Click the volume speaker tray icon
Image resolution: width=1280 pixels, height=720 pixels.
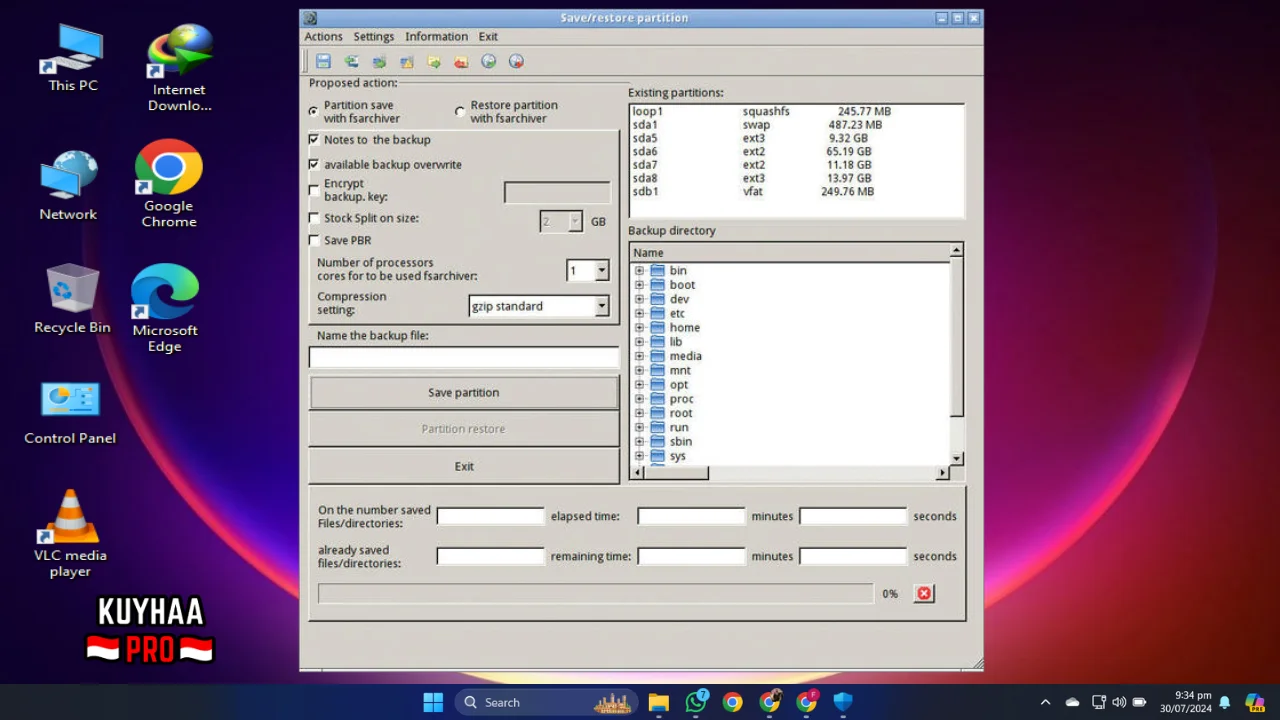[x=1119, y=702]
